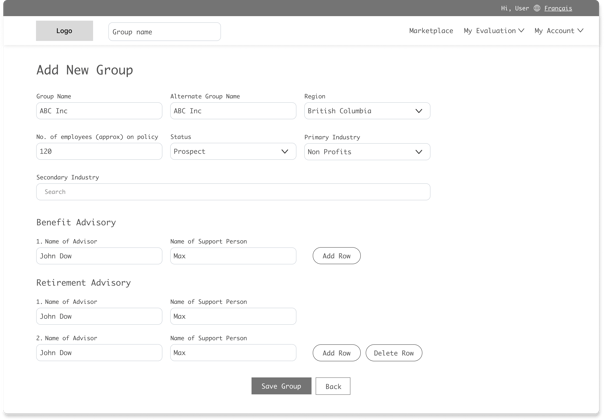Edit Retirement Advisory first advisor name
Image resolution: width=604 pixels, height=420 pixels.
pos(99,316)
